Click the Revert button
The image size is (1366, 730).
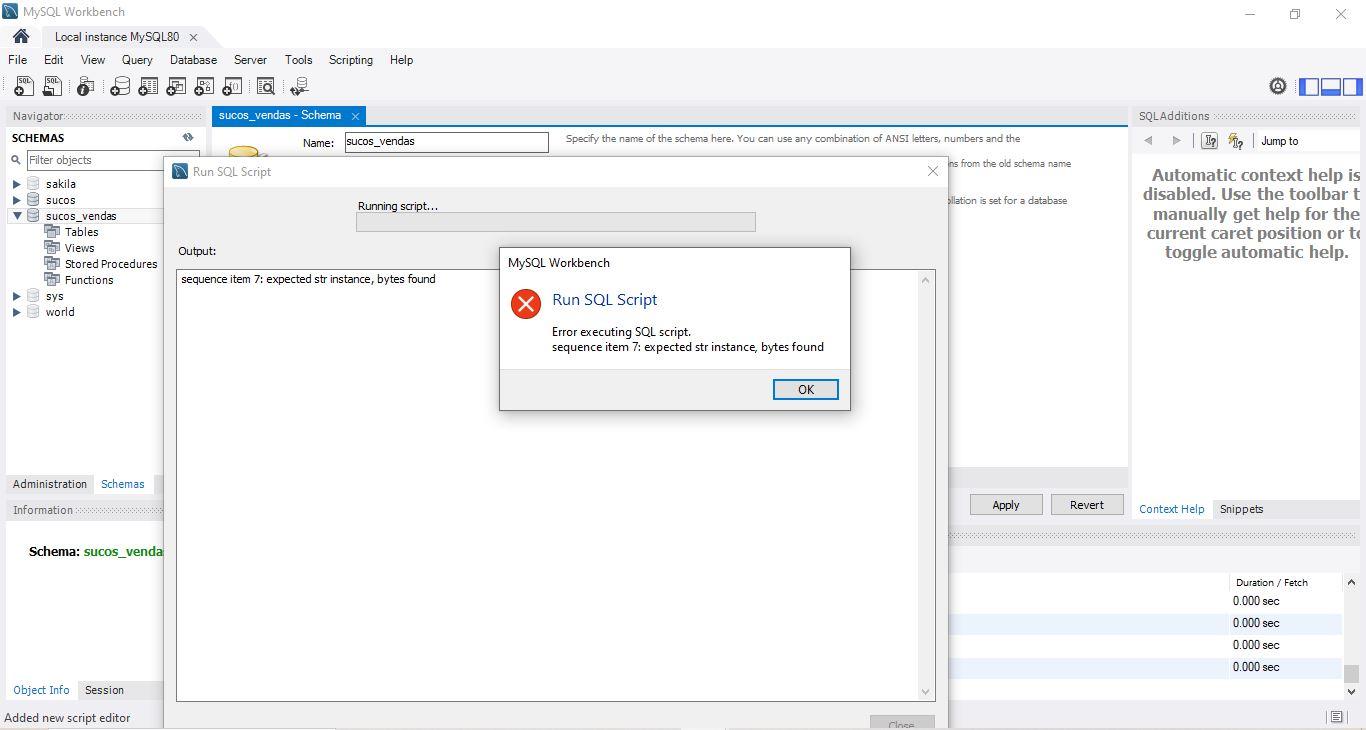pyautogui.click(x=1087, y=505)
